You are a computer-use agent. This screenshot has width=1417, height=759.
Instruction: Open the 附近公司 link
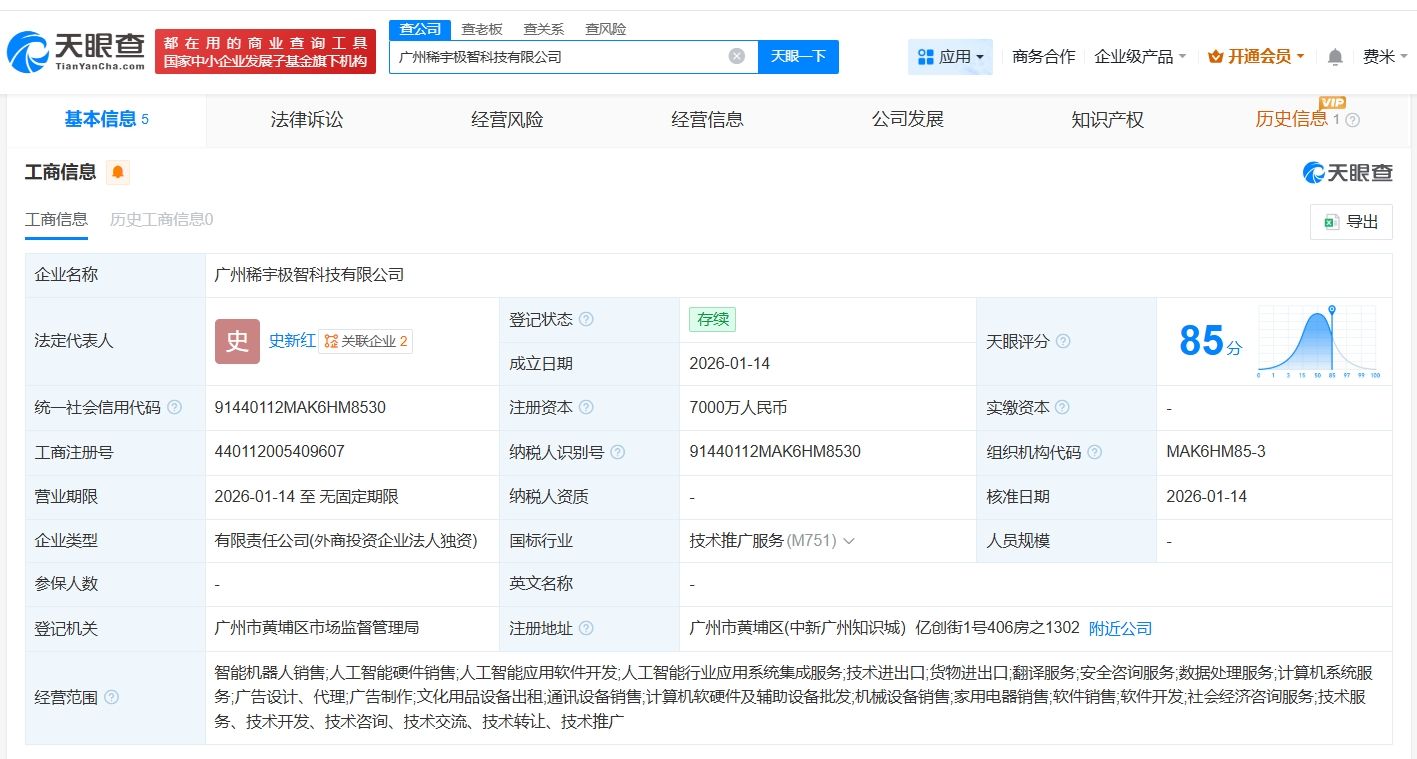(1120, 629)
